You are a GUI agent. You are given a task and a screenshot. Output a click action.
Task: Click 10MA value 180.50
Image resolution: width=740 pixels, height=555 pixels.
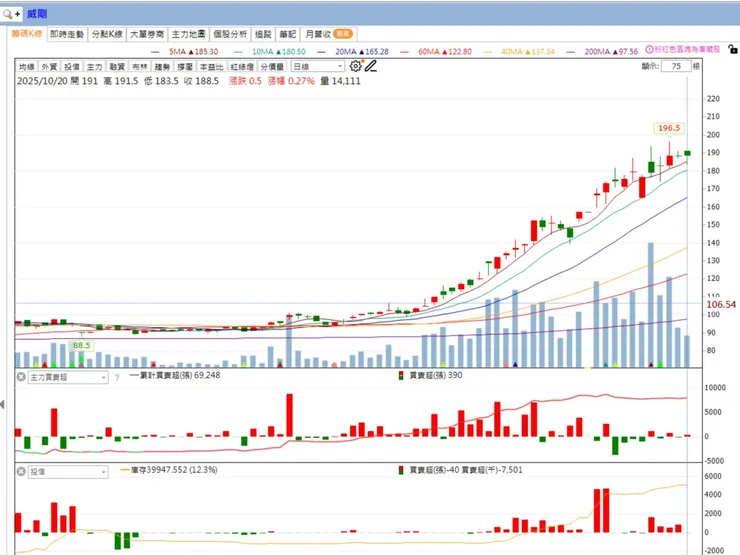[294, 51]
